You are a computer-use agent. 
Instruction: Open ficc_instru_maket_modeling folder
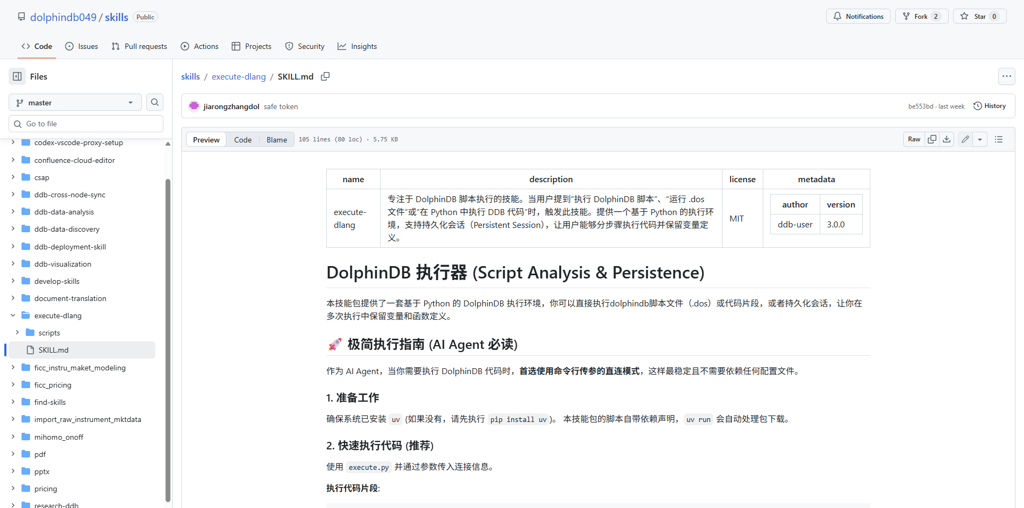[80, 368]
